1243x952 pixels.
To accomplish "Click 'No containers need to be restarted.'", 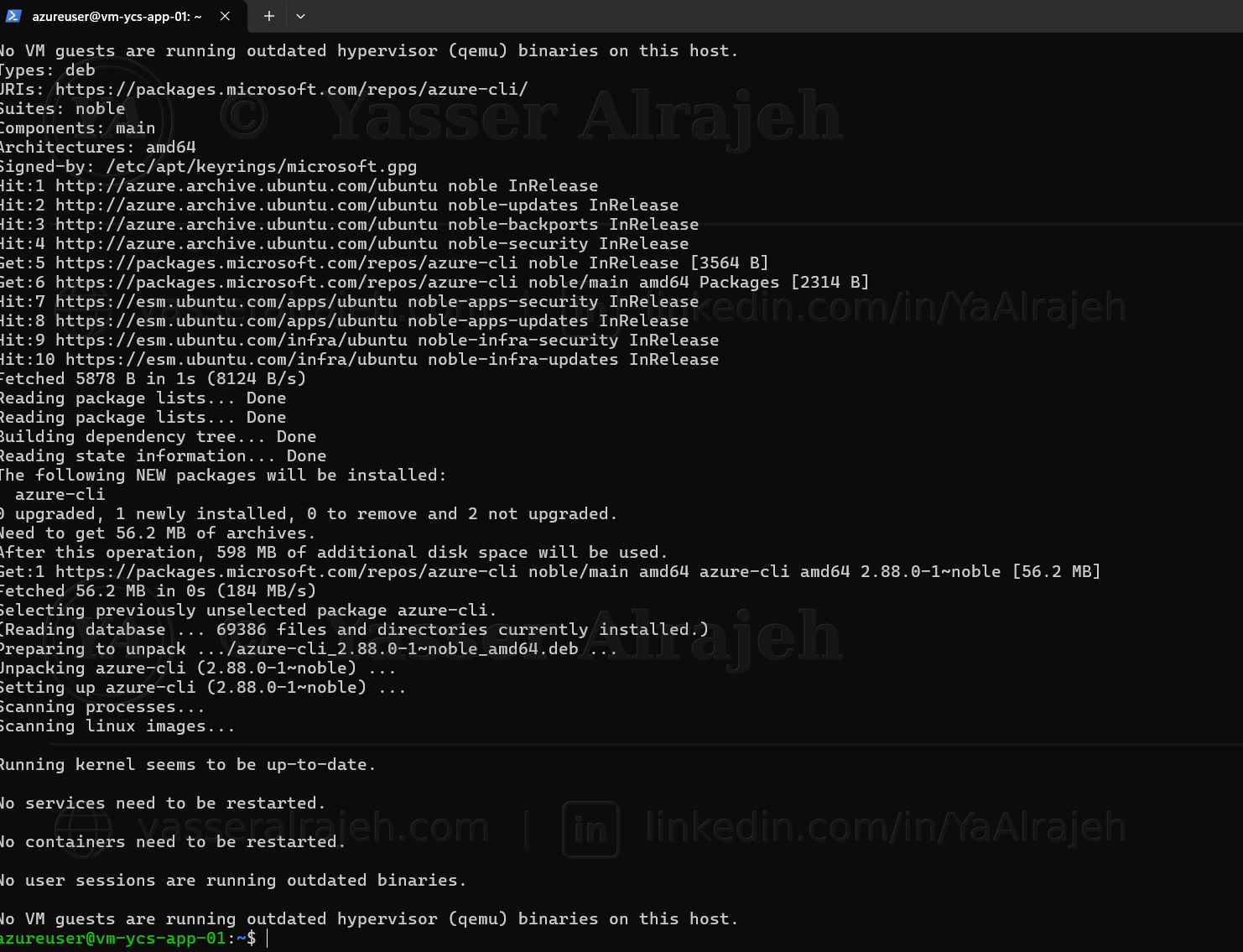I will (174, 841).
